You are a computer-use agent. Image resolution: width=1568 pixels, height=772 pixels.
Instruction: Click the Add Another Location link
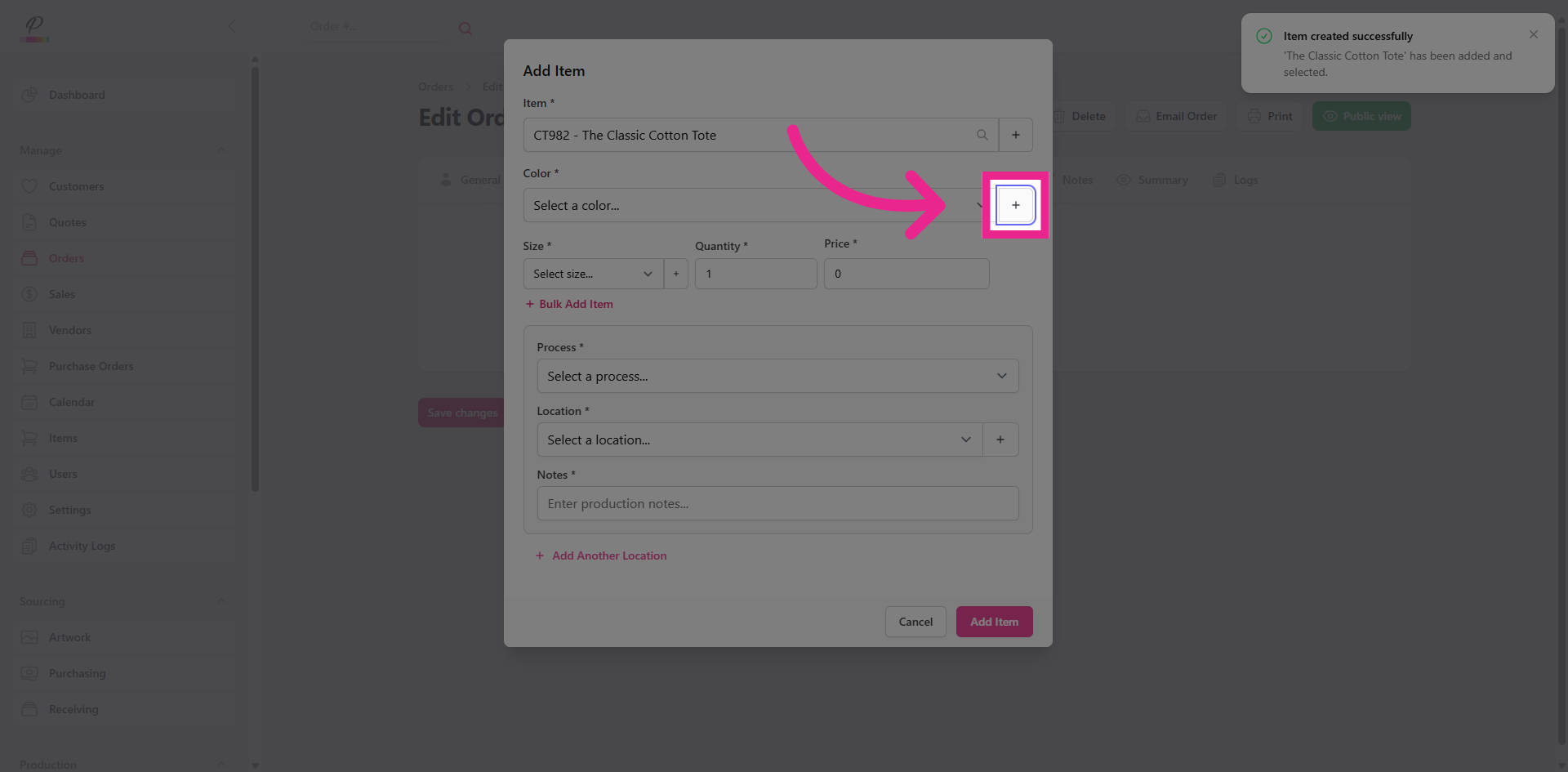[608, 556]
